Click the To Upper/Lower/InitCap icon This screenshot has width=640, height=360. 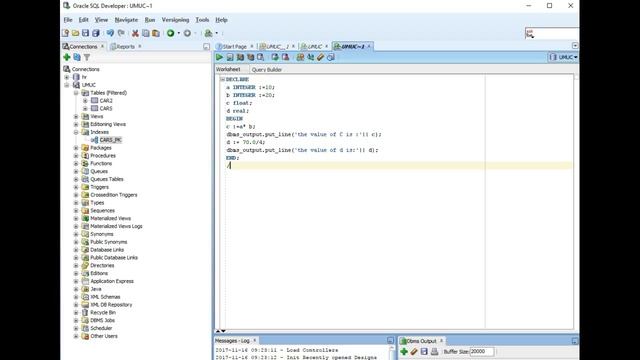[x=311, y=57]
